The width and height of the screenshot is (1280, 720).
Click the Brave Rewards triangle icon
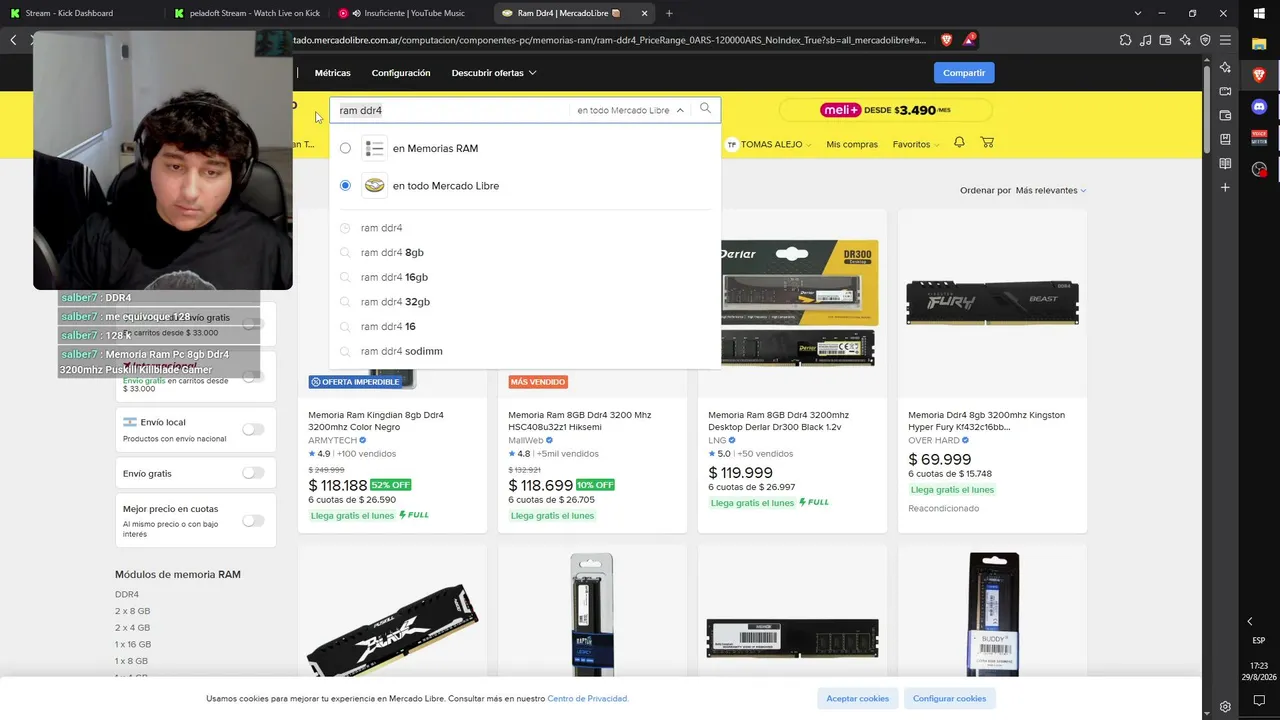click(x=969, y=40)
